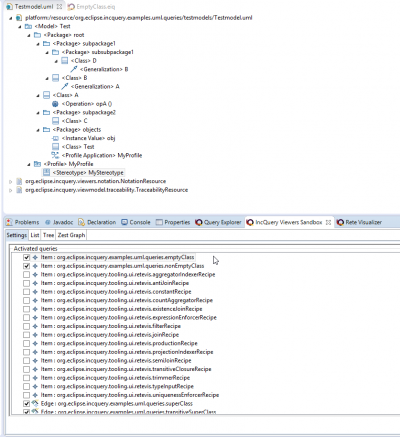Open the Declaration view tab

pos(97,222)
